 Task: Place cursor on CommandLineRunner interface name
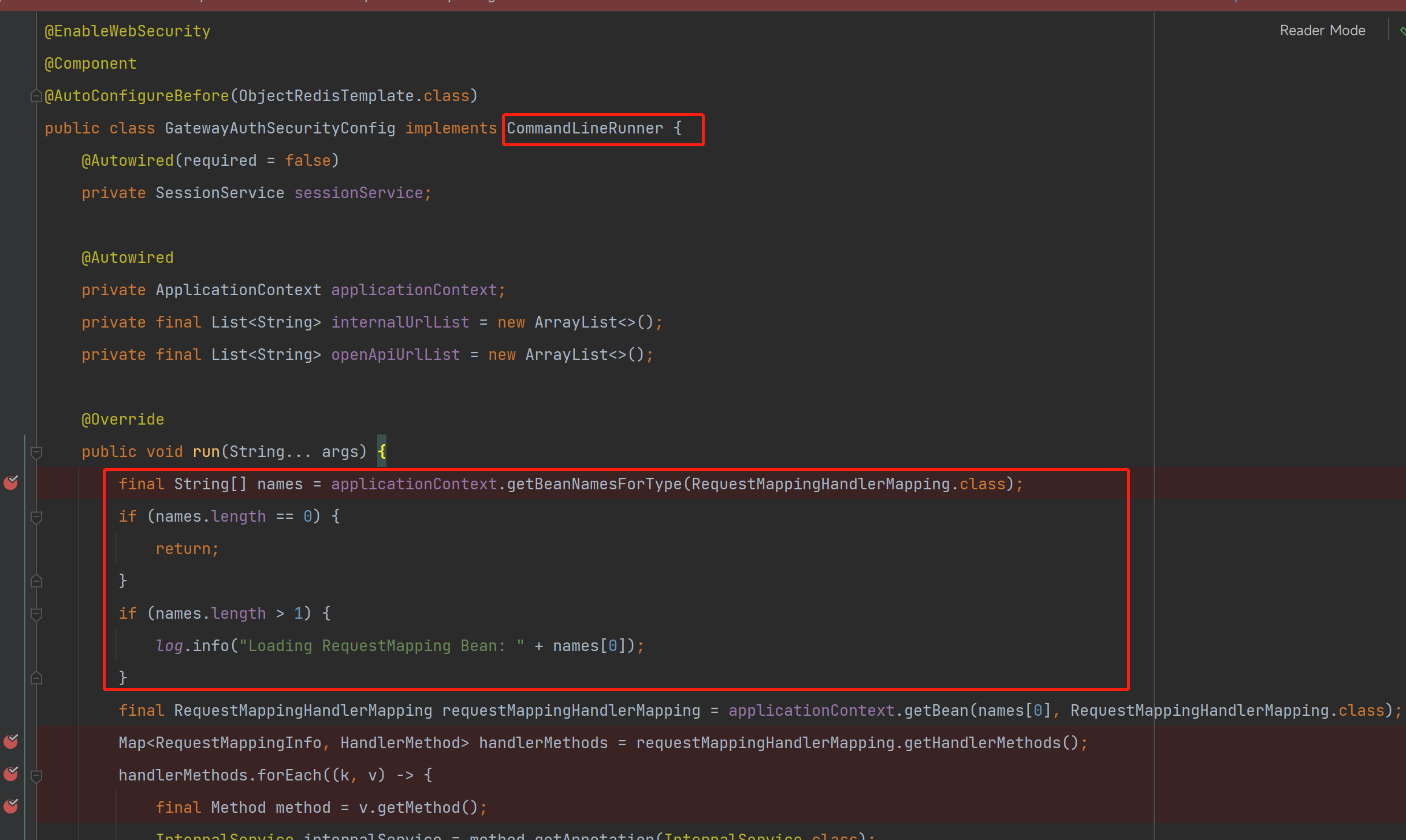tap(585, 128)
